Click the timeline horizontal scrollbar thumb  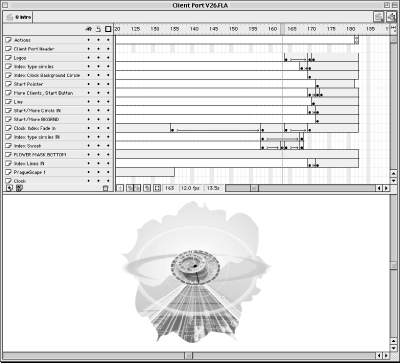pos(254,188)
